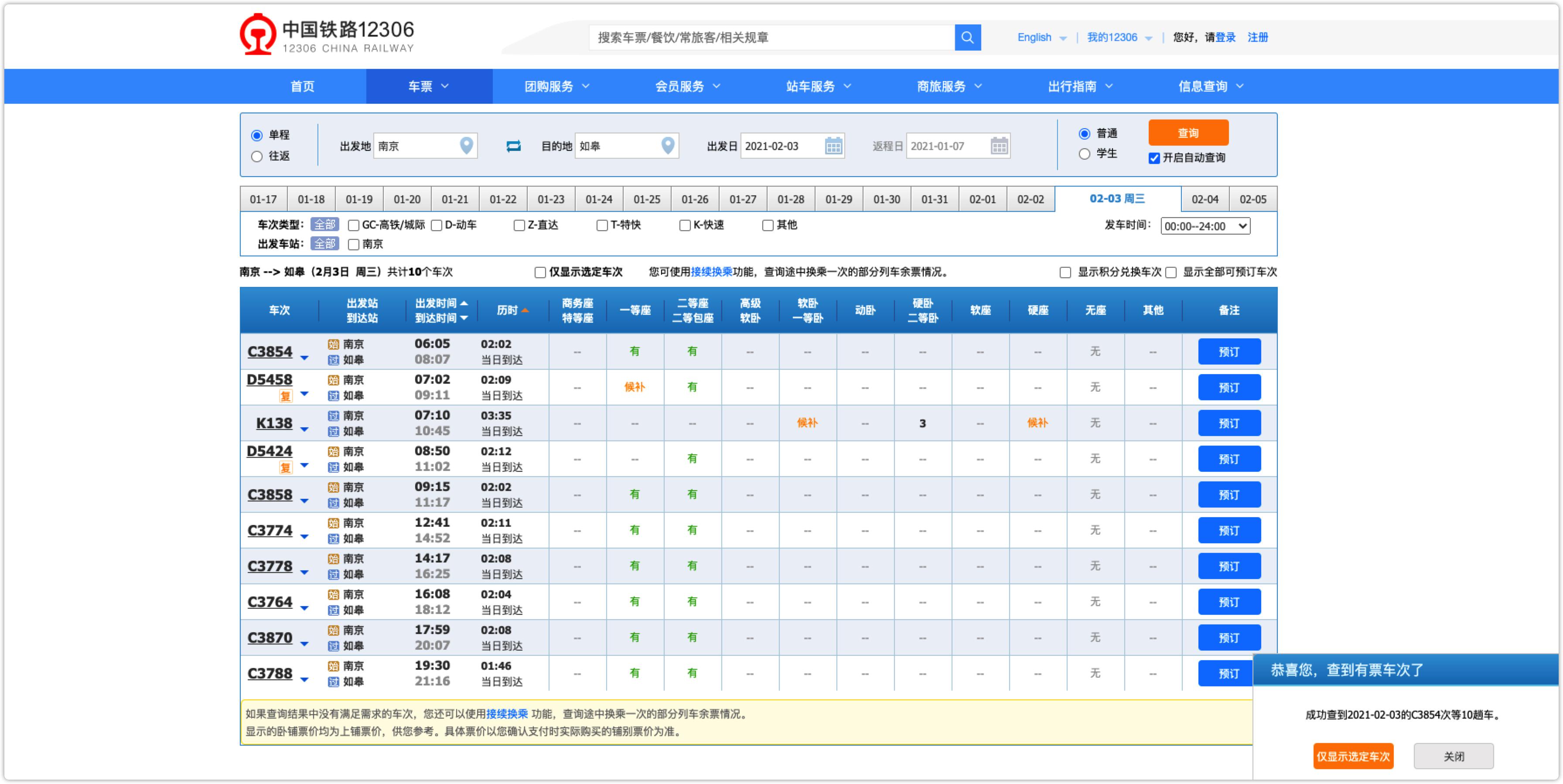Viewport: 1563px width, 784px height.
Task: Click the location pin in departure field
Action: coord(466,146)
